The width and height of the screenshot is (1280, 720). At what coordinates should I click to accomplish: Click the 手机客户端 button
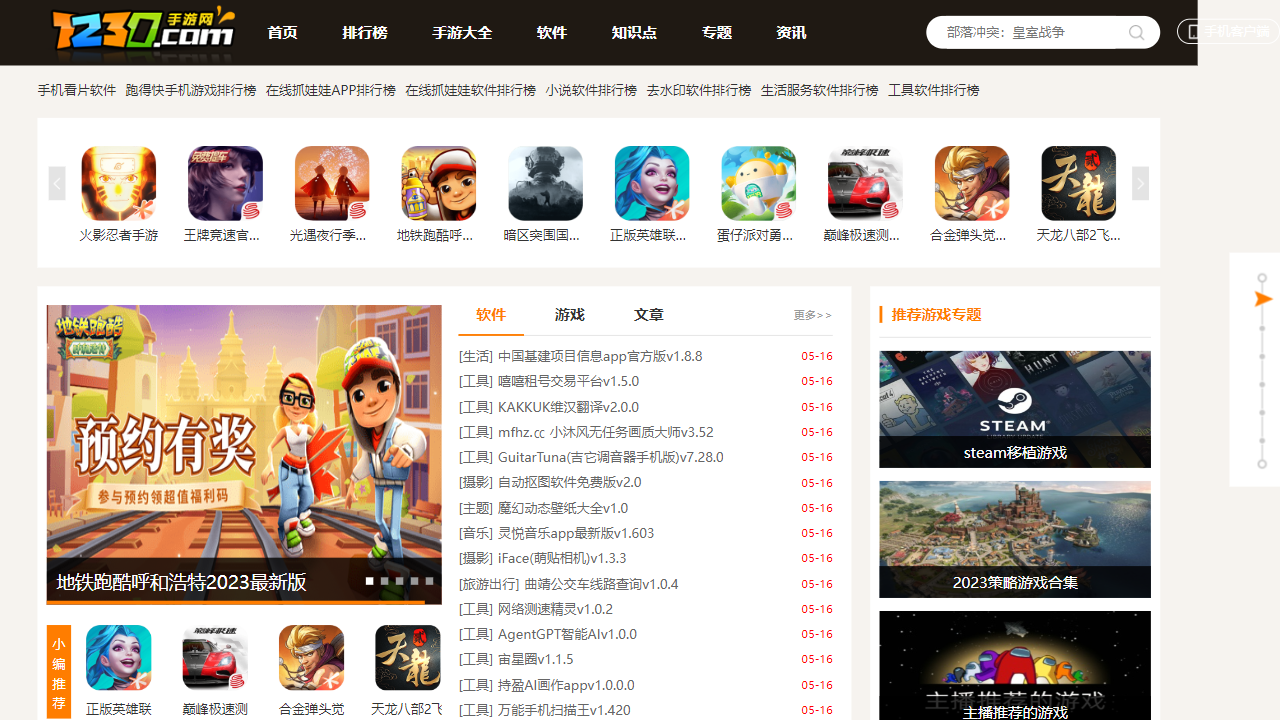click(x=1228, y=32)
